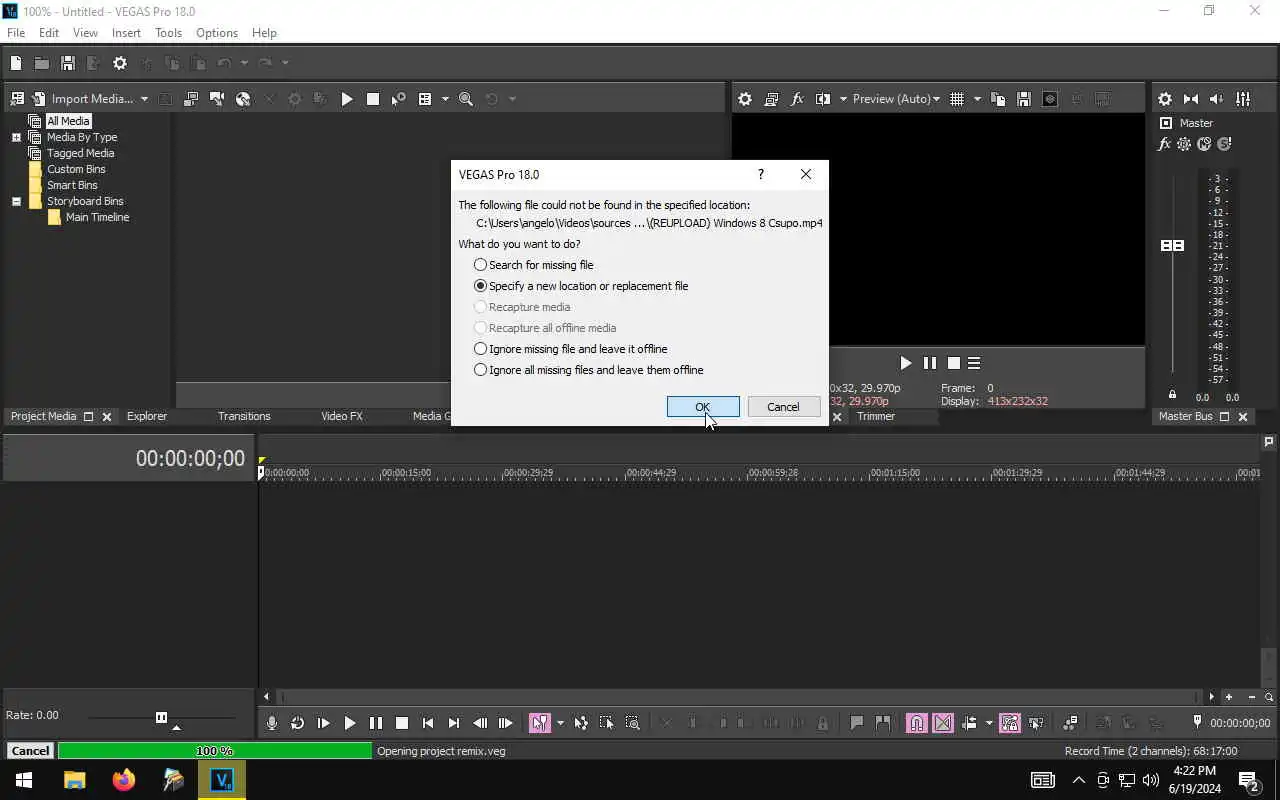Open the Video Output FX icon
This screenshot has width=1280, height=800.
click(x=797, y=99)
